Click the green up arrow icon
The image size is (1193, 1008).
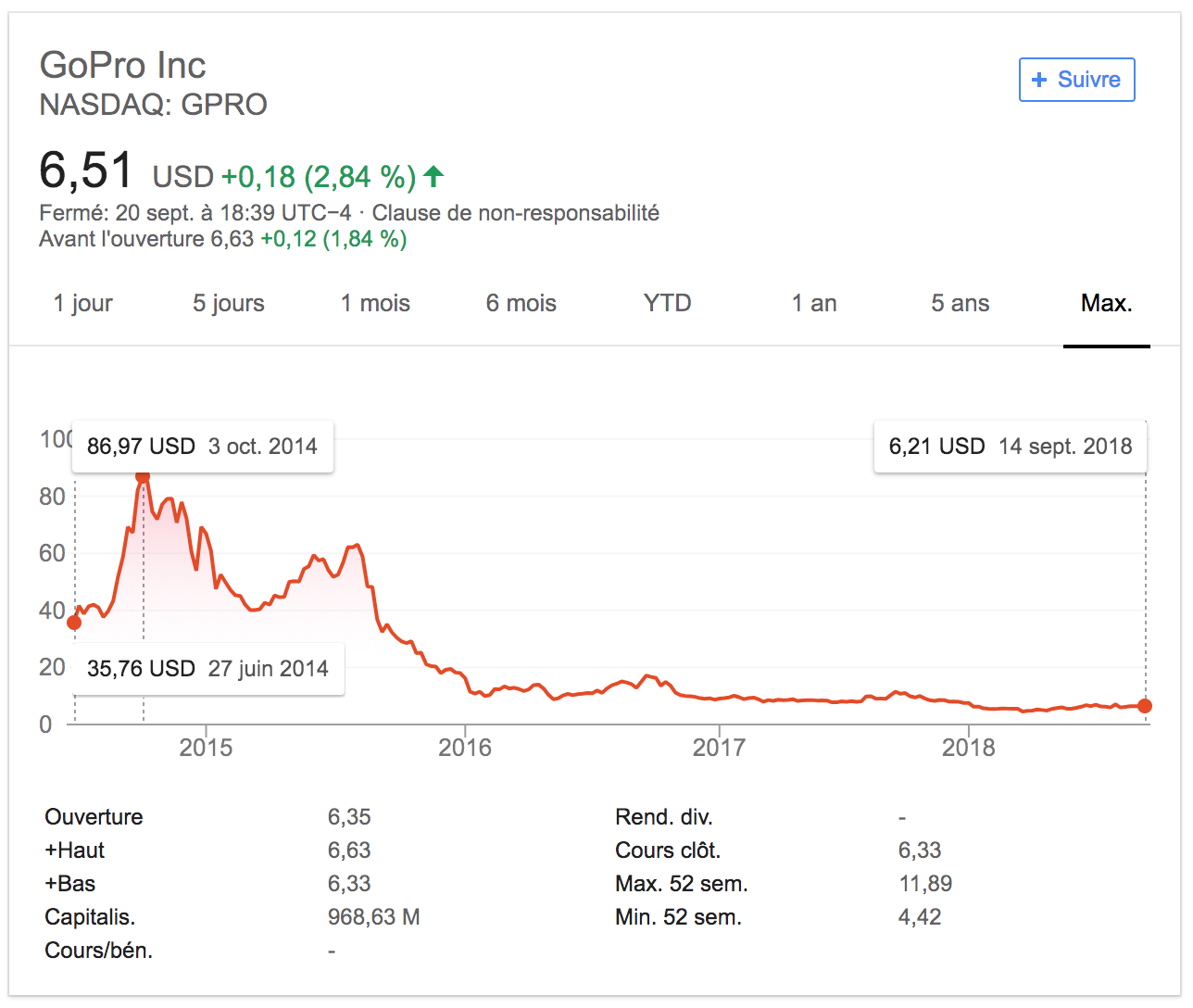[433, 175]
